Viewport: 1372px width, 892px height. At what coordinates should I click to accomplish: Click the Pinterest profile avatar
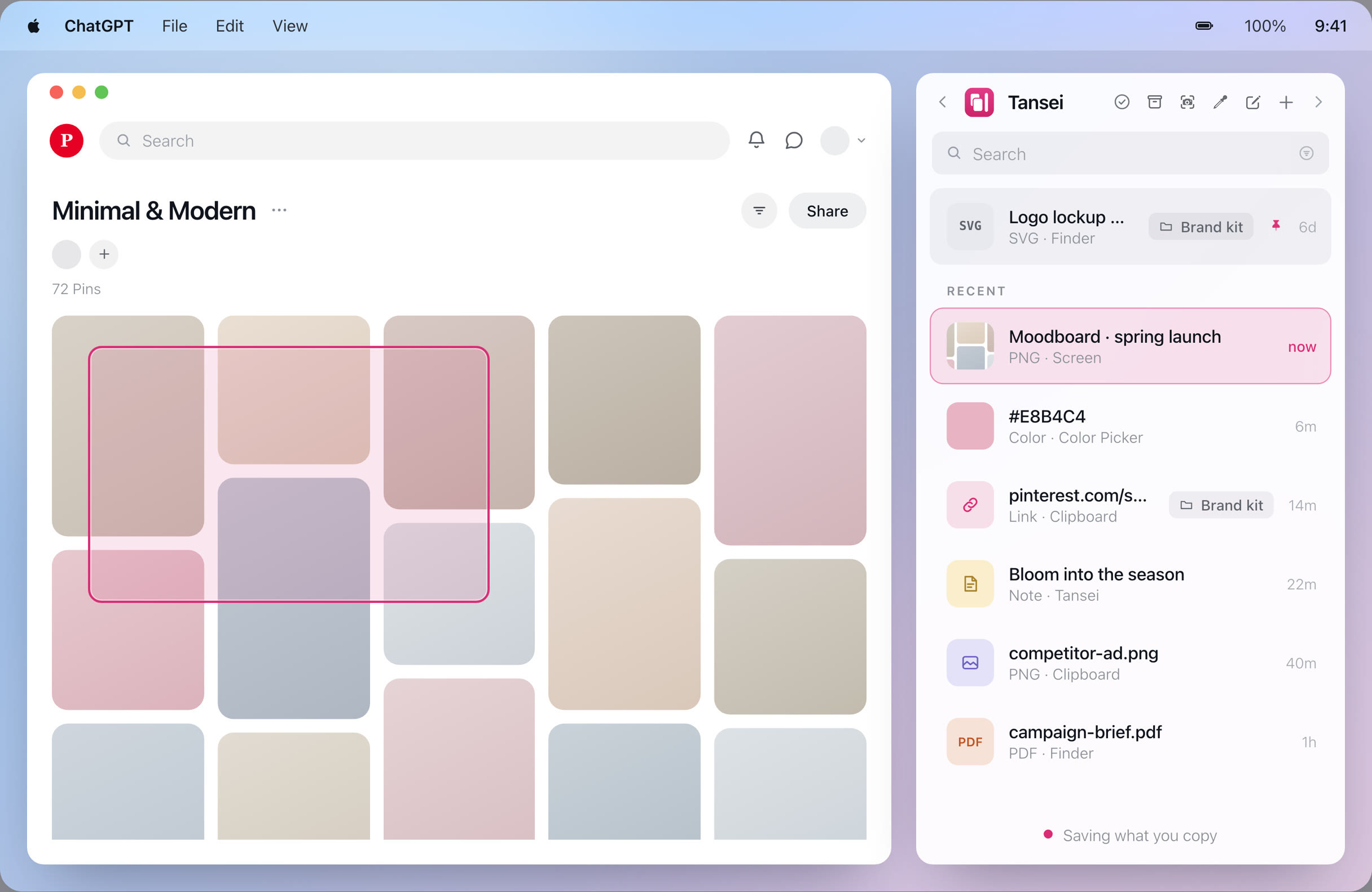[834, 140]
